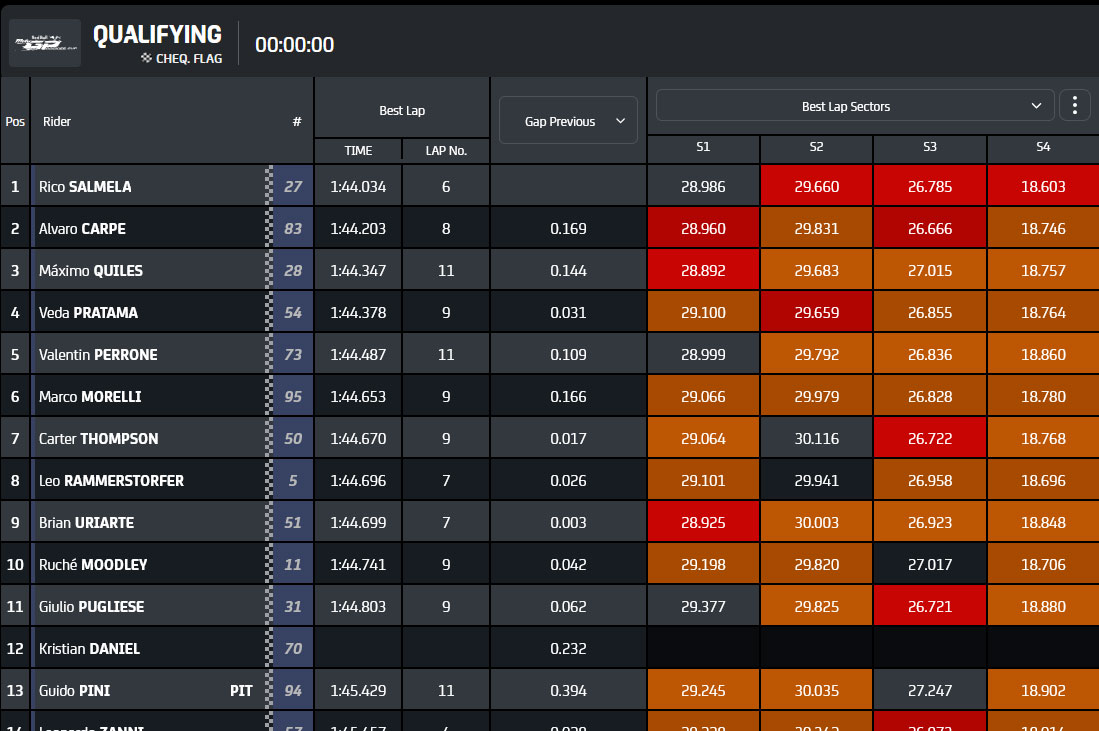Open the Best Lap Sectors dropdown
This screenshot has width=1099, height=731.
(x=855, y=106)
